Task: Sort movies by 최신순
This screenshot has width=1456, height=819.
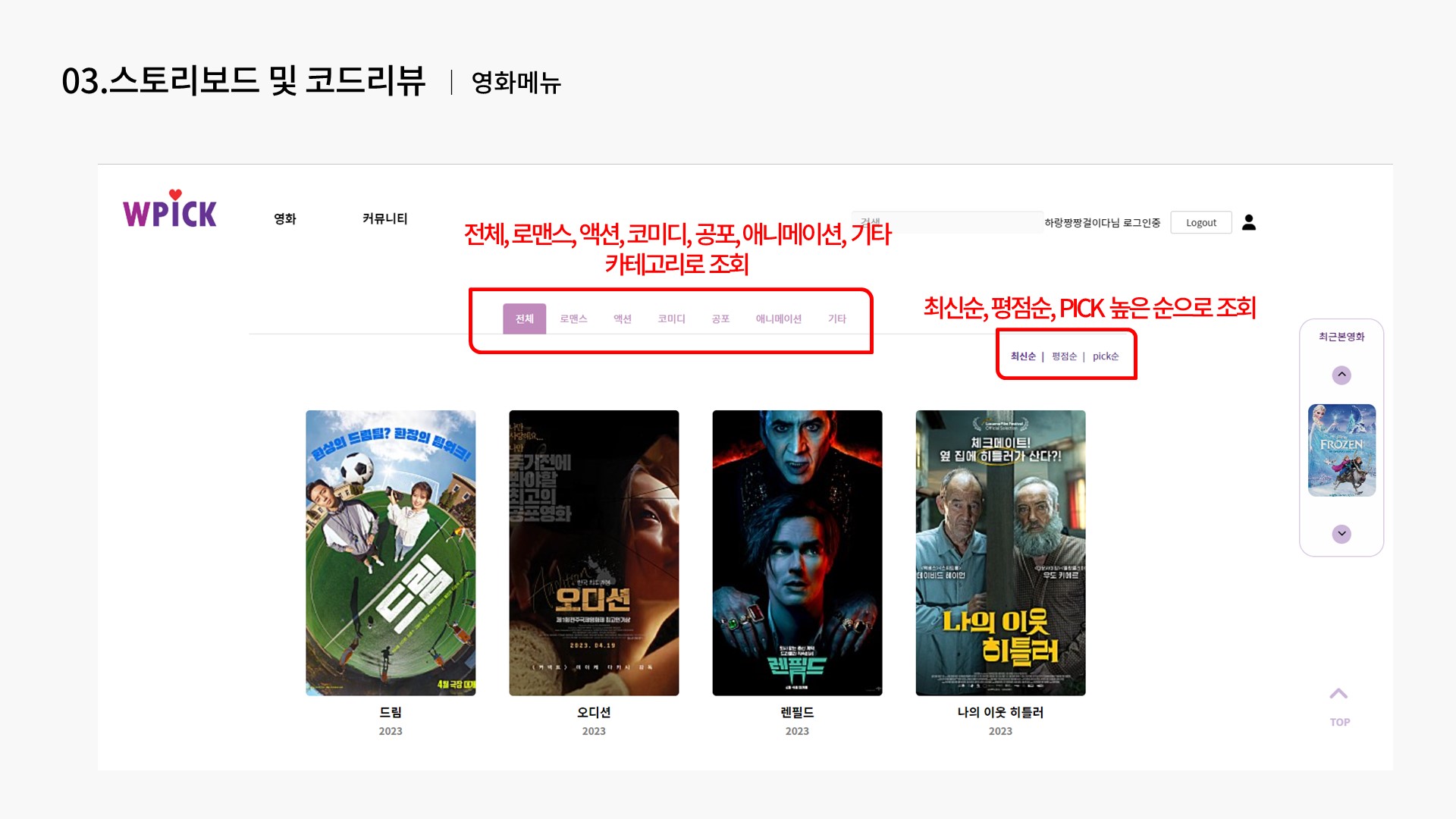Action: [x=1023, y=356]
